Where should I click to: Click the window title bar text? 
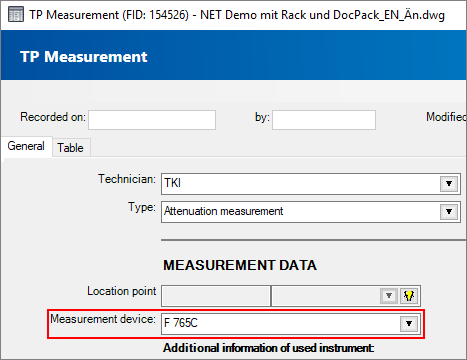237,15
